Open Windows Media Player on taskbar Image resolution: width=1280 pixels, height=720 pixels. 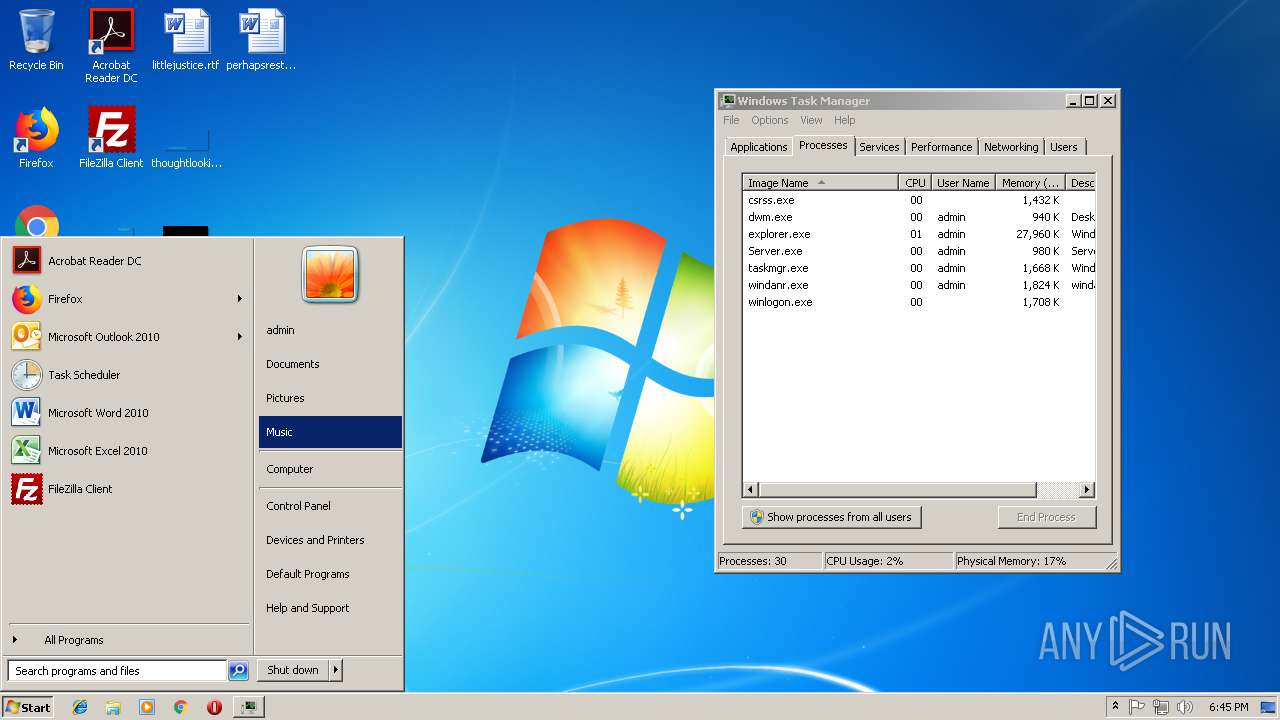pos(147,707)
